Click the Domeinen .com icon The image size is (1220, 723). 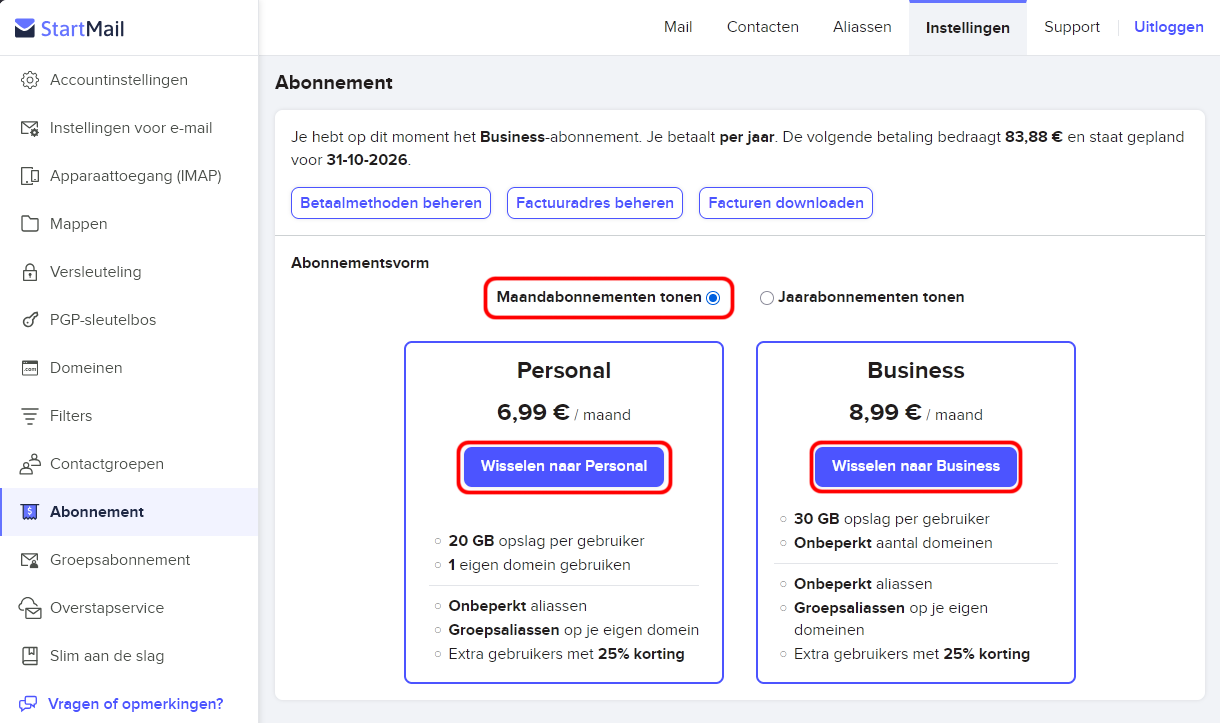(x=30, y=368)
